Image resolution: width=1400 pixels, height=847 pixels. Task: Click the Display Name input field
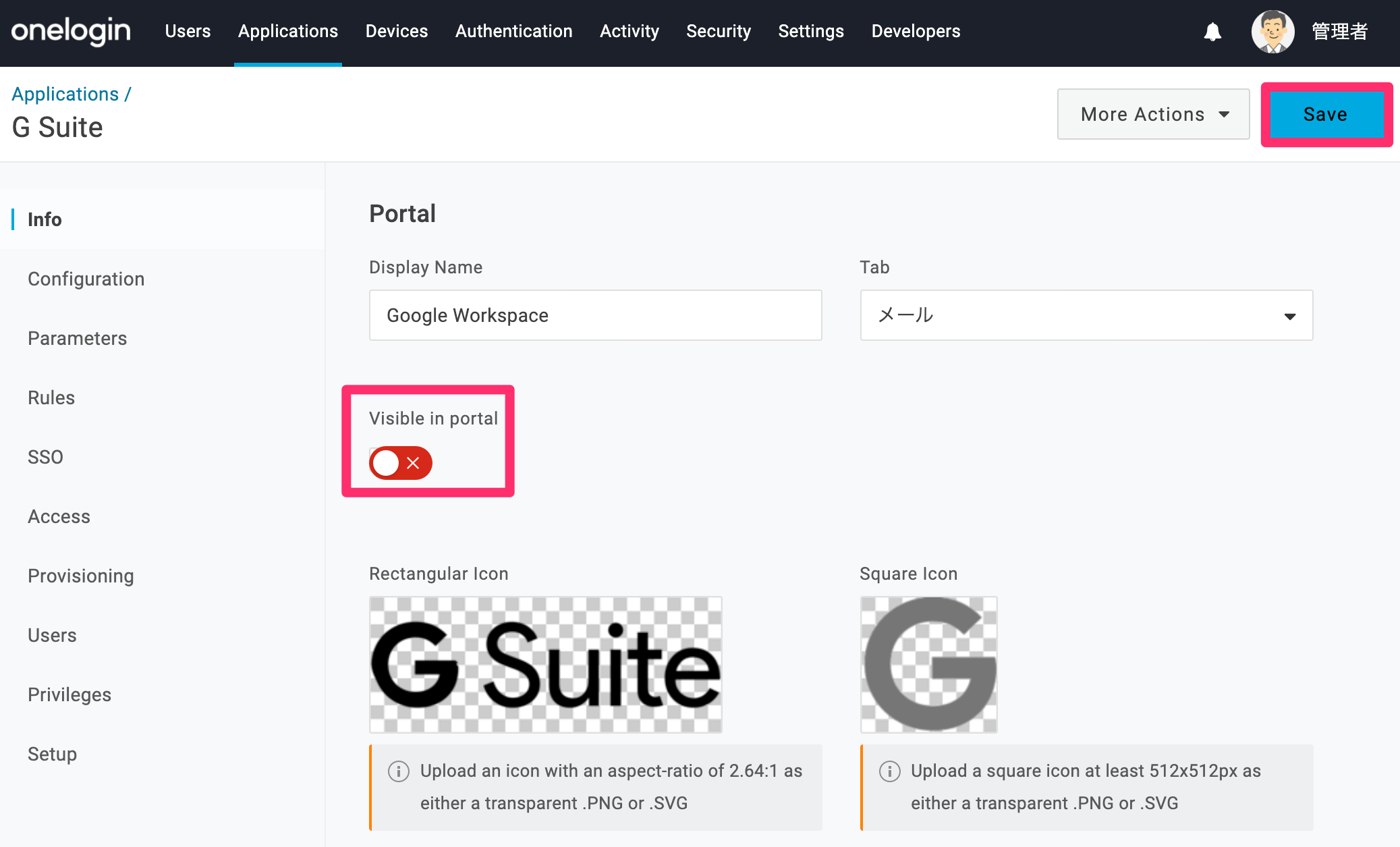595,315
